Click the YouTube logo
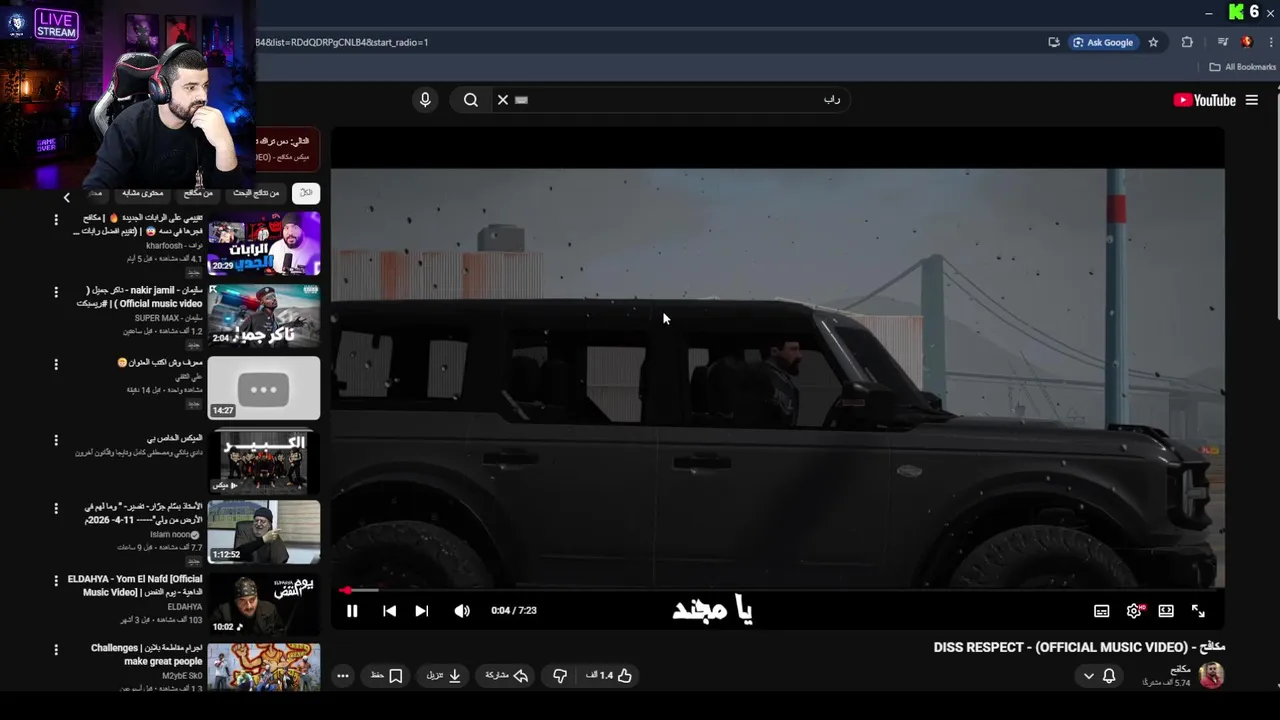 coord(1205,100)
